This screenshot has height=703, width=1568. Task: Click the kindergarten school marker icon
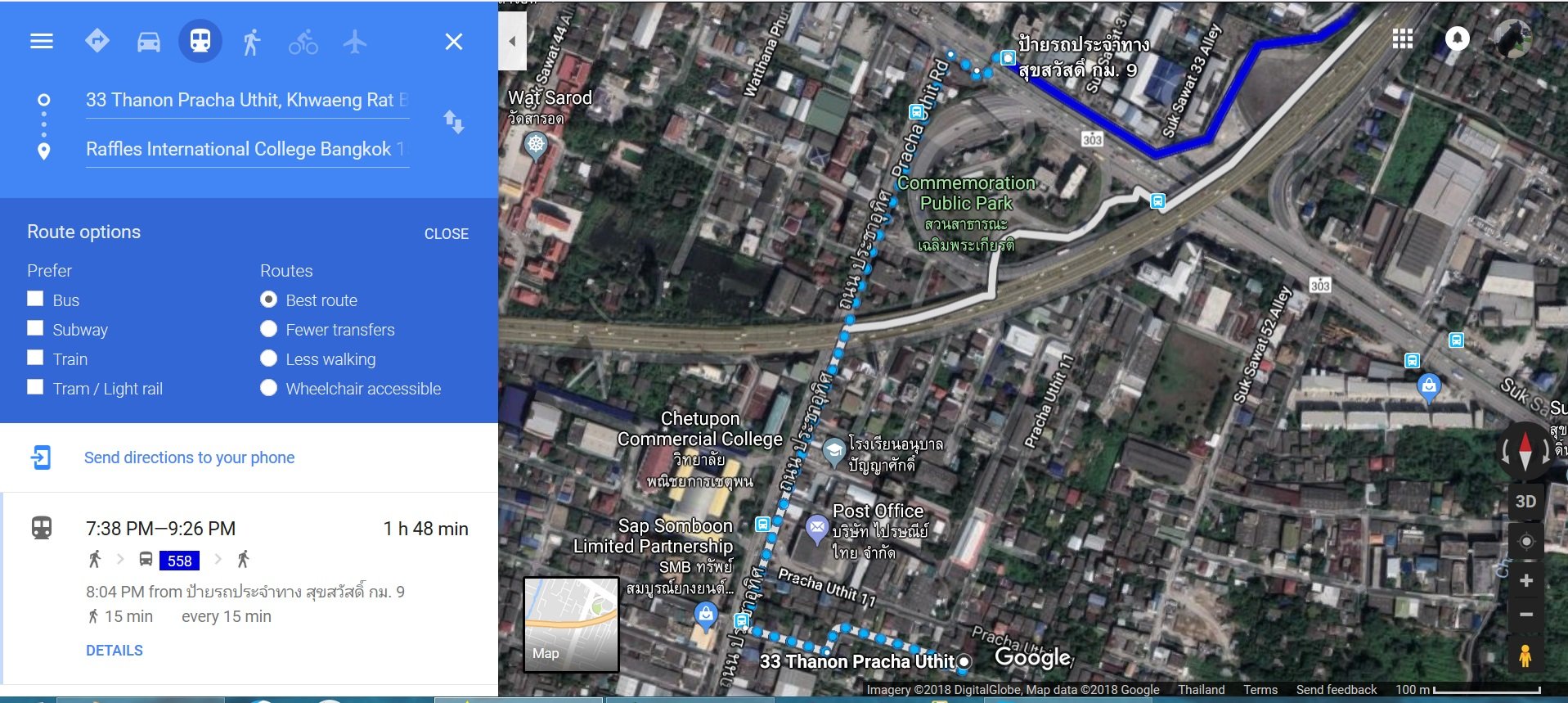click(x=833, y=453)
